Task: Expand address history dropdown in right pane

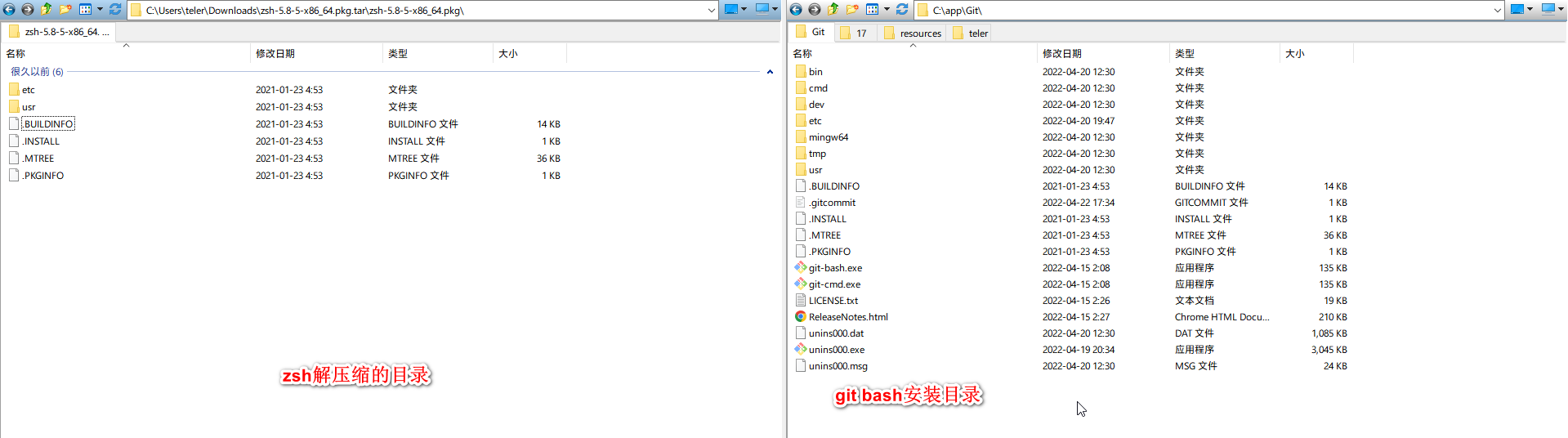Action: 1497,11
